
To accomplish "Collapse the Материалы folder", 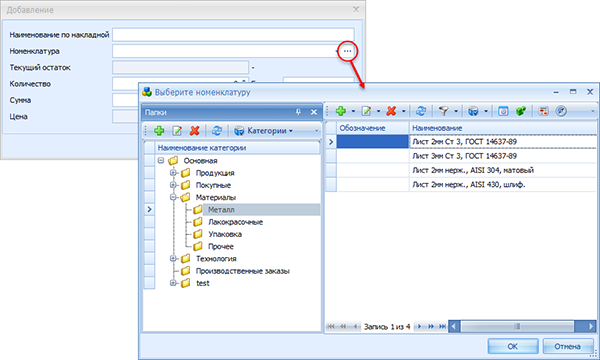I will point(173,197).
